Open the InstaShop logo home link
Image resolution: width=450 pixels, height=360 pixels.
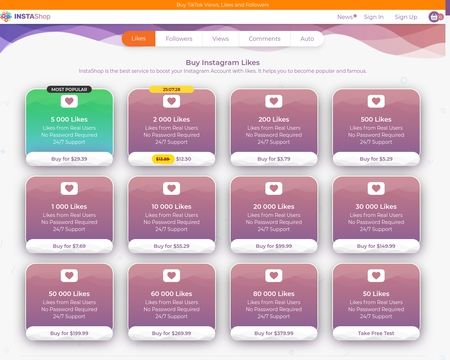point(26,16)
